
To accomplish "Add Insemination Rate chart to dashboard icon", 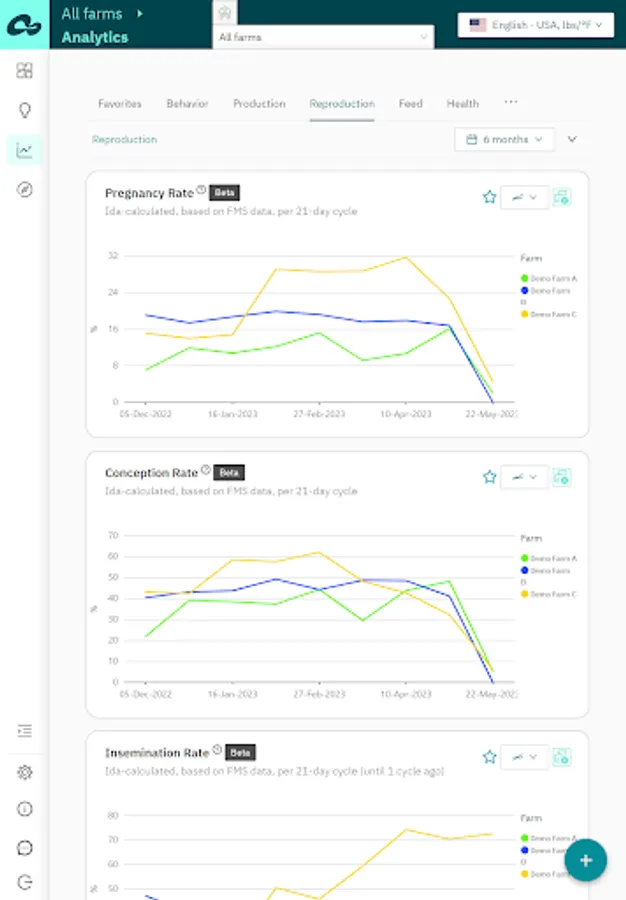I will (562, 757).
